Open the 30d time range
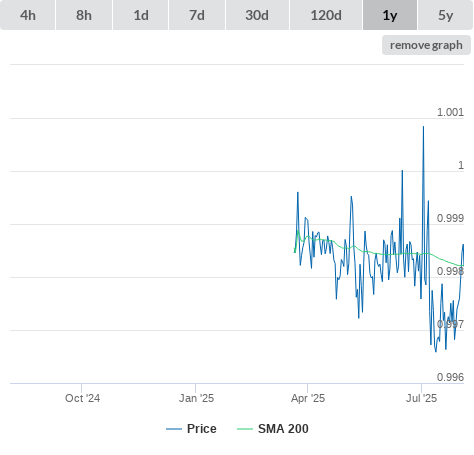Image resolution: width=474 pixels, height=455 pixels. click(257, 15)
